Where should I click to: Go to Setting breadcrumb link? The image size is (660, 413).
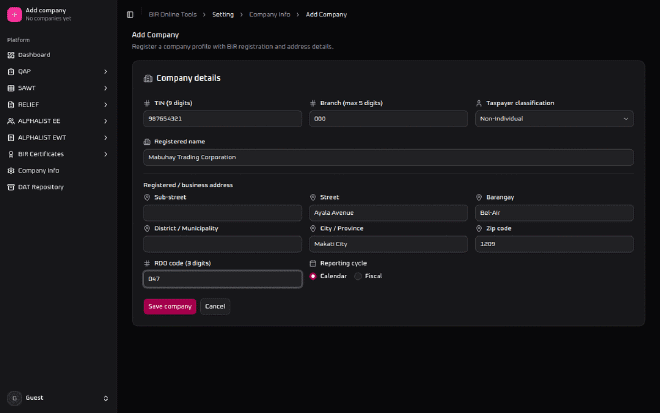[223, 15]
